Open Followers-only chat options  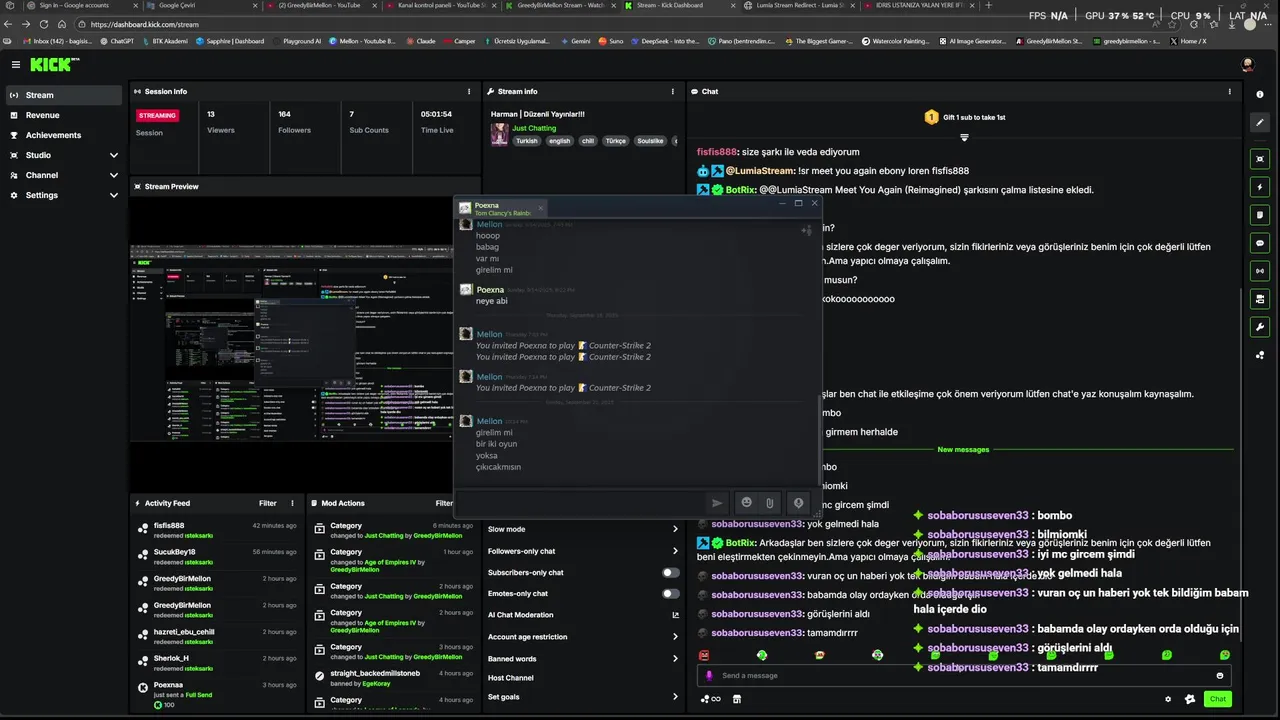583,551
